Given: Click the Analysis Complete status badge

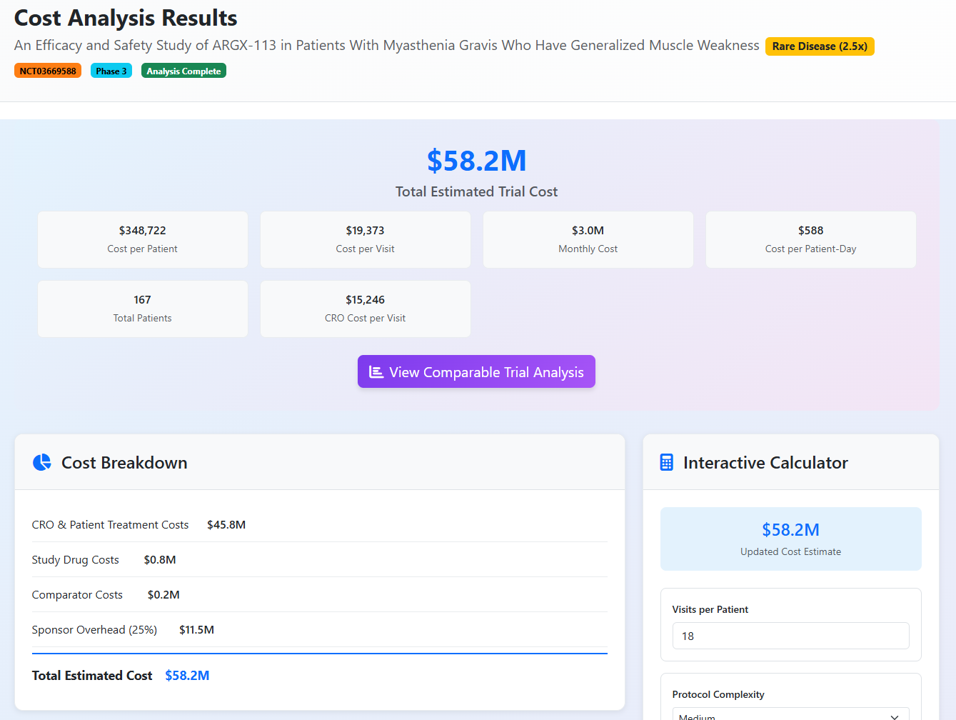Looking at the screenshot, I should (x=183, y=70).
